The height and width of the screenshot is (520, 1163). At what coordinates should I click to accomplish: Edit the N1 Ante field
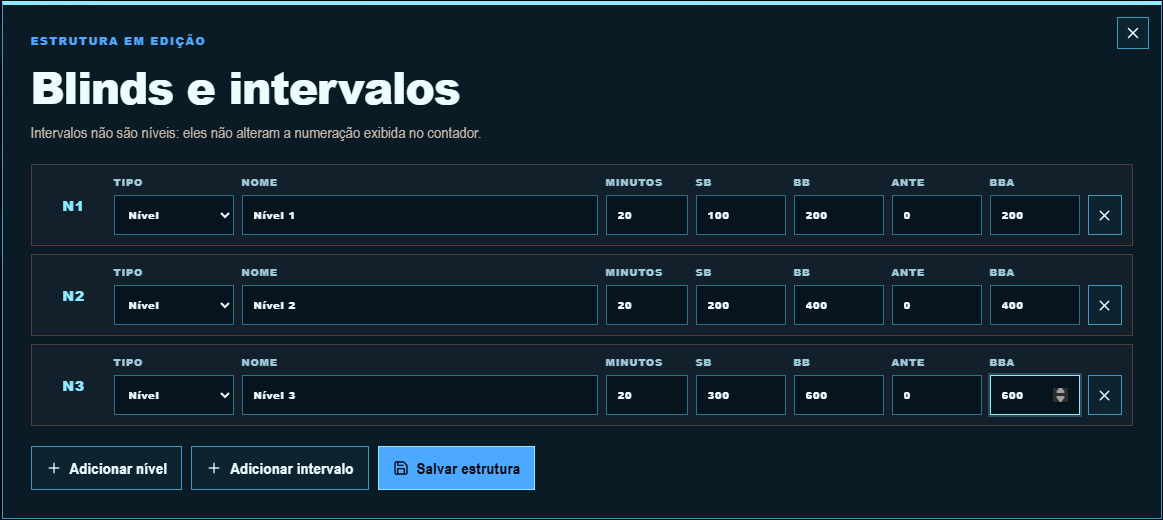[x=937, y=215]
